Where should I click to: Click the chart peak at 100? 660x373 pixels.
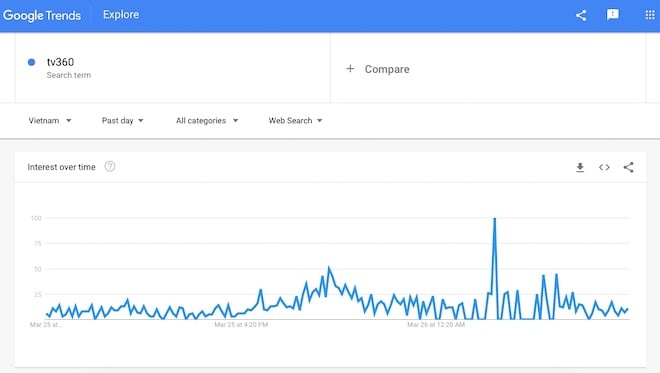(495, 218)
